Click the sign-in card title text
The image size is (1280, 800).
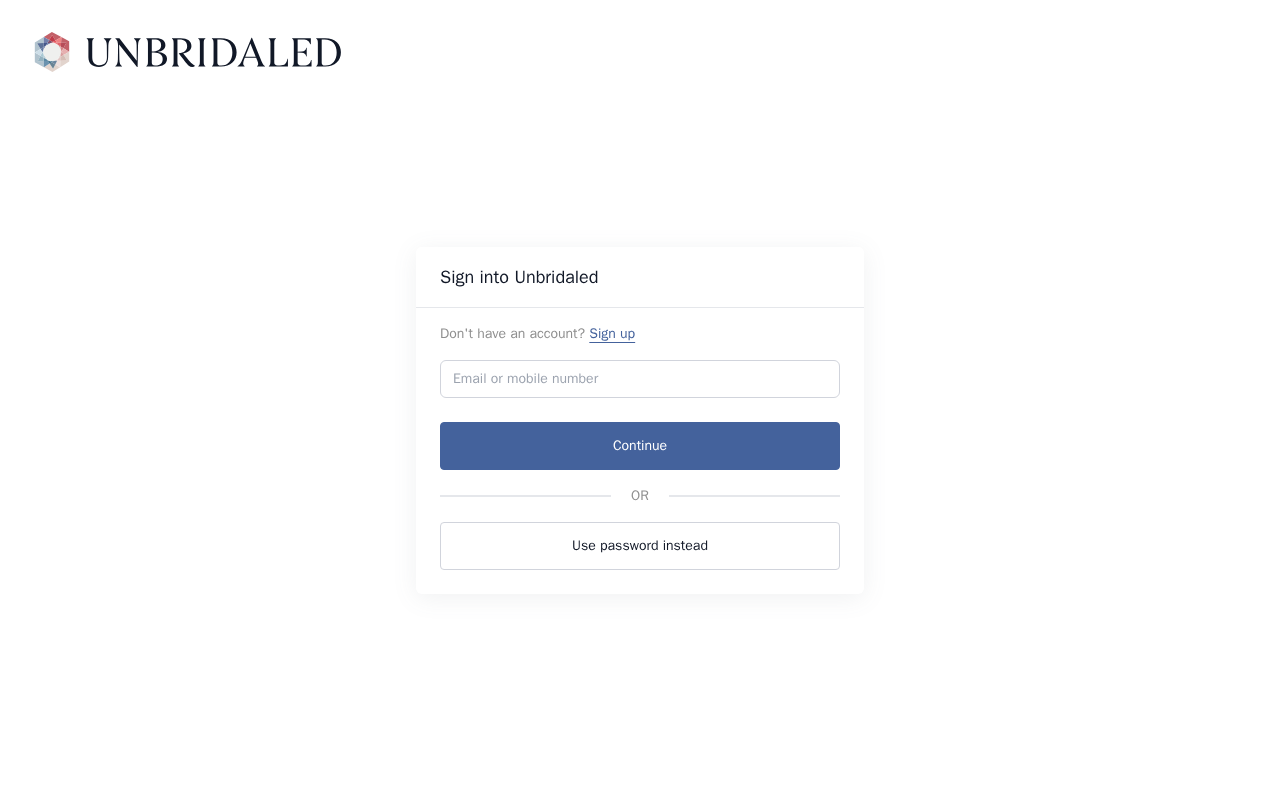[x=519, y=278]
